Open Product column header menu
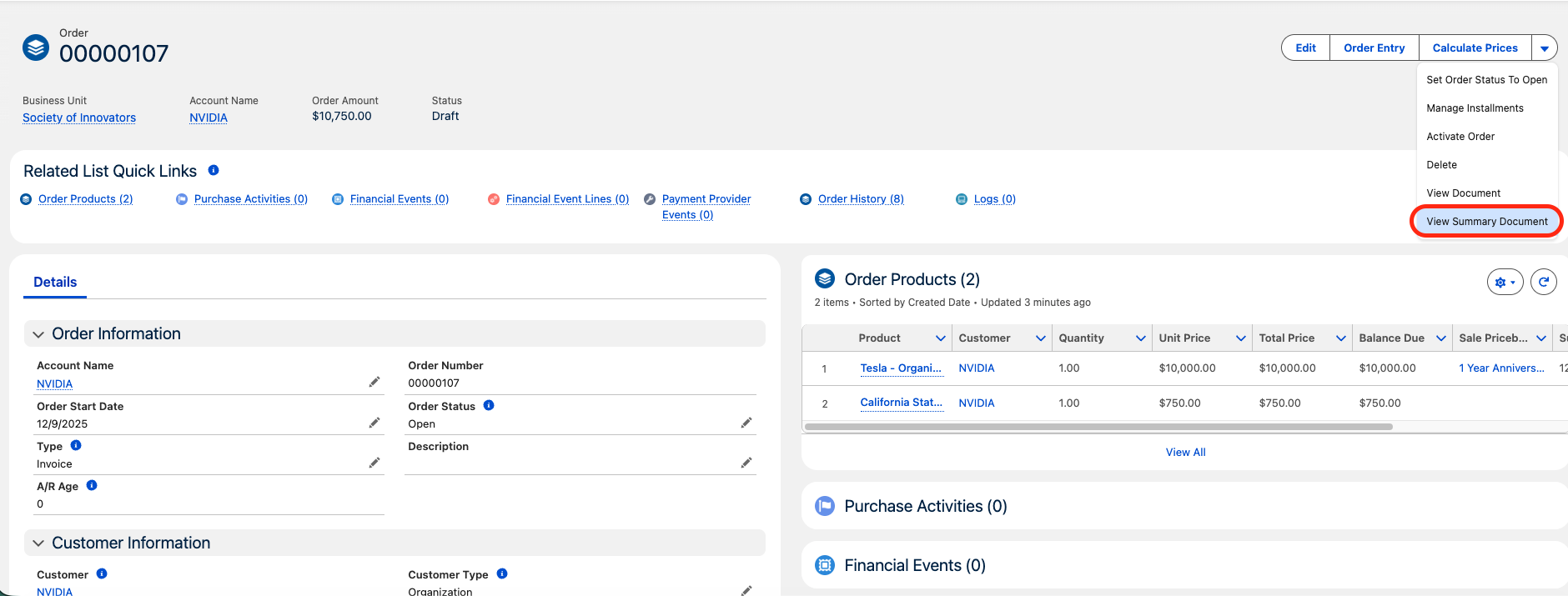This screenshot has width=1568, height=596. (x=941, y=338)
